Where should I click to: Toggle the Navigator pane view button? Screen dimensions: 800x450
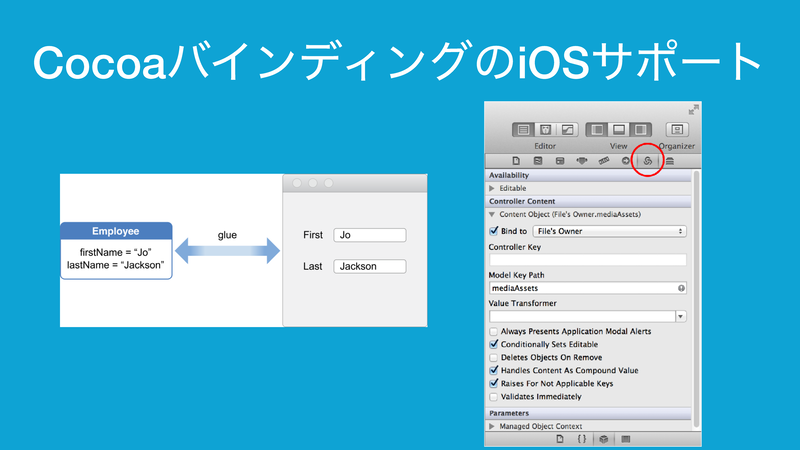(x=596, y=130)
